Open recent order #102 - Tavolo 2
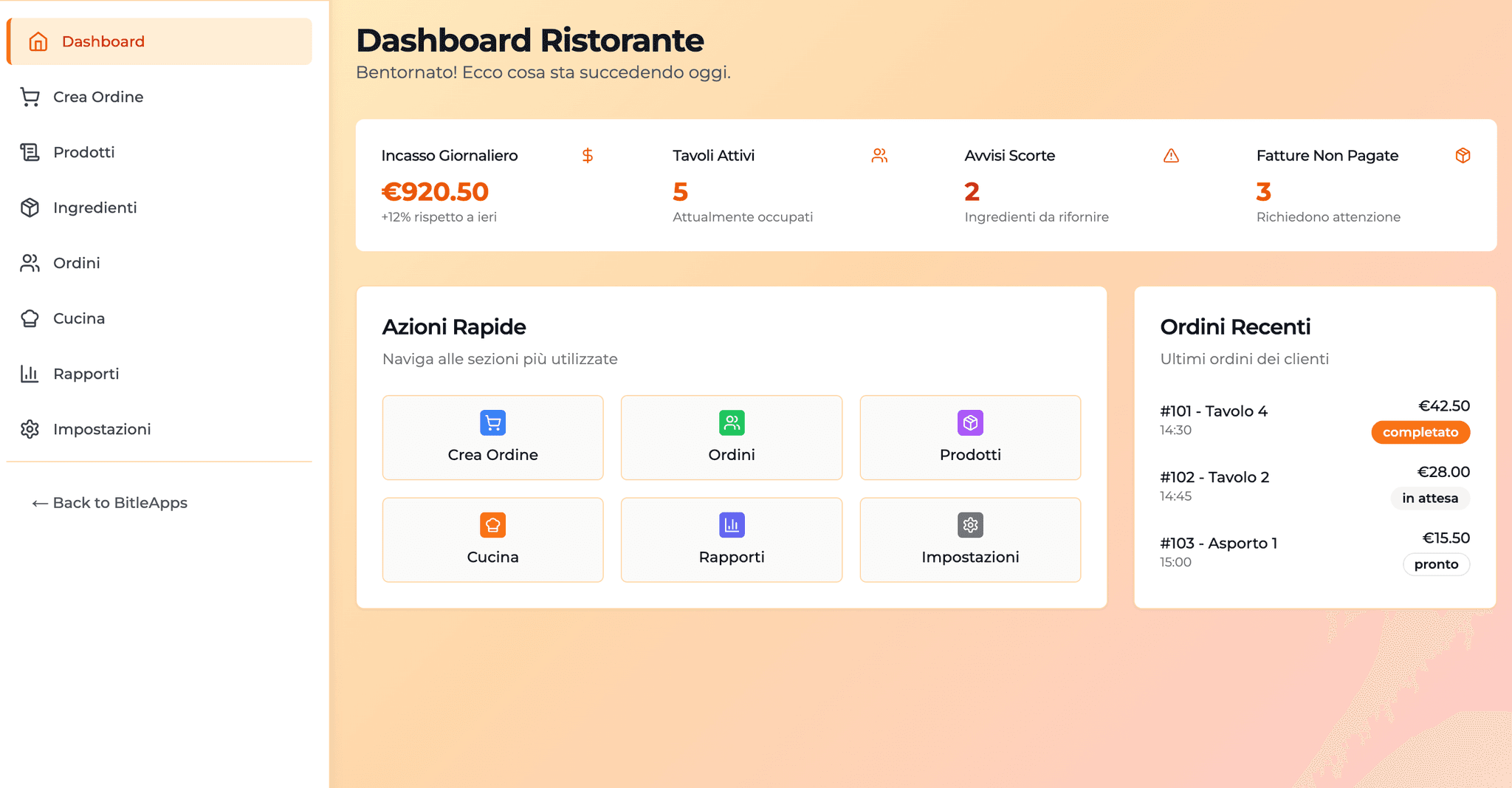 (x=1214, y=478)
